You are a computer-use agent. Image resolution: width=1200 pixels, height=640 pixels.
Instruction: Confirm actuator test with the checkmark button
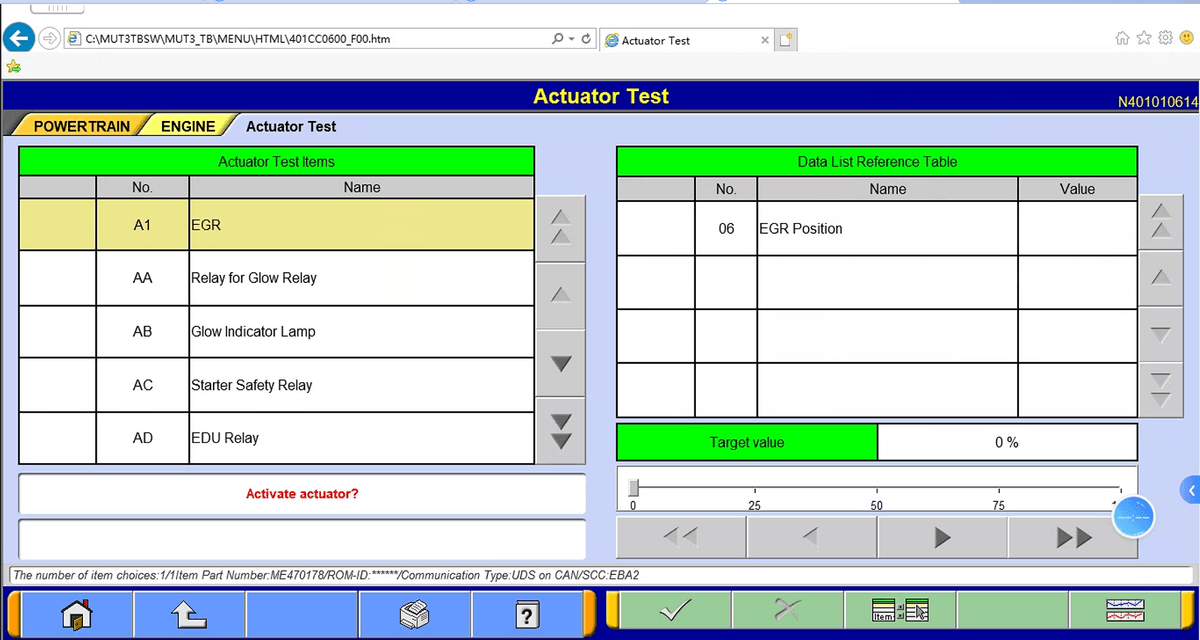coord(676,610)
